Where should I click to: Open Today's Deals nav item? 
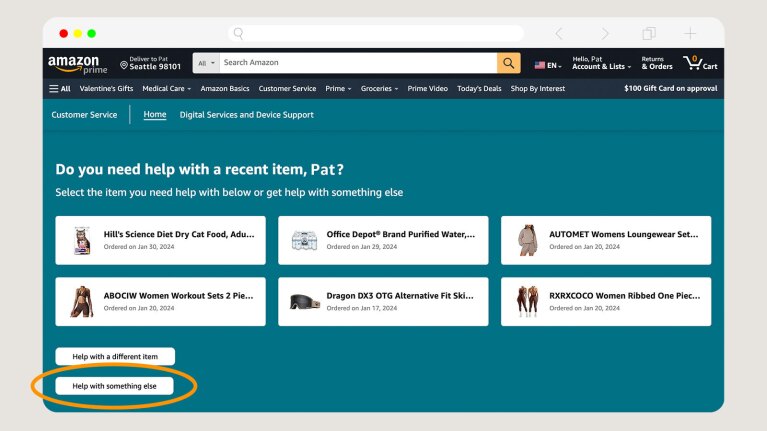[x=479, y=89]
